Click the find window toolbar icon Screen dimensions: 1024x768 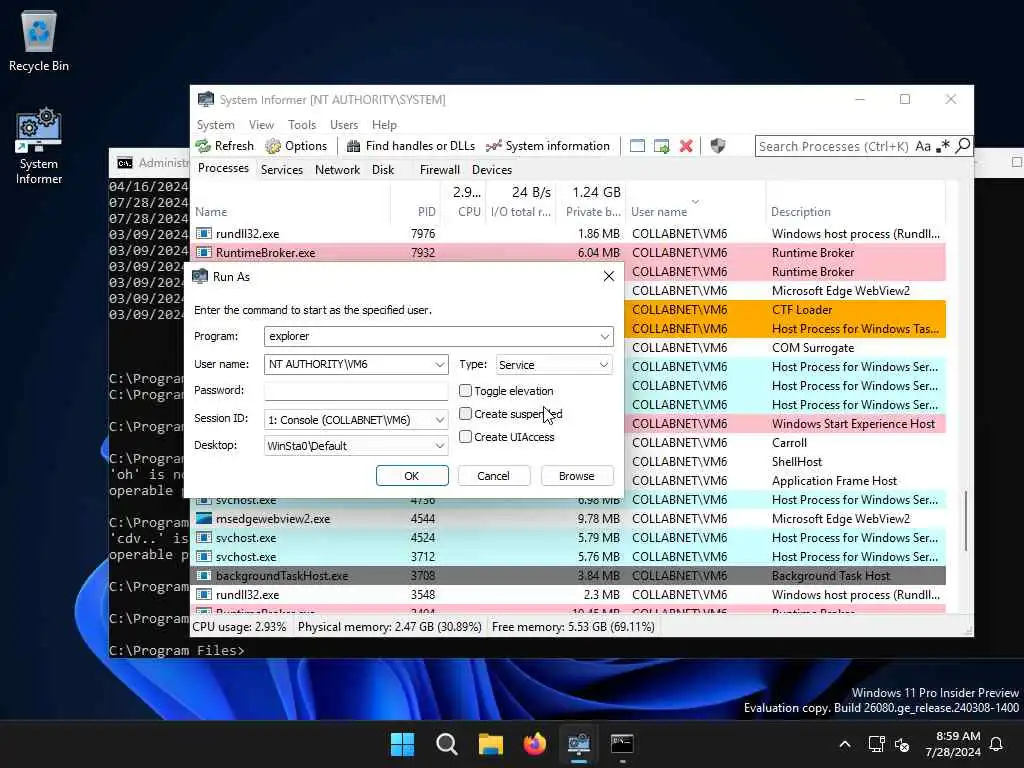637,146
